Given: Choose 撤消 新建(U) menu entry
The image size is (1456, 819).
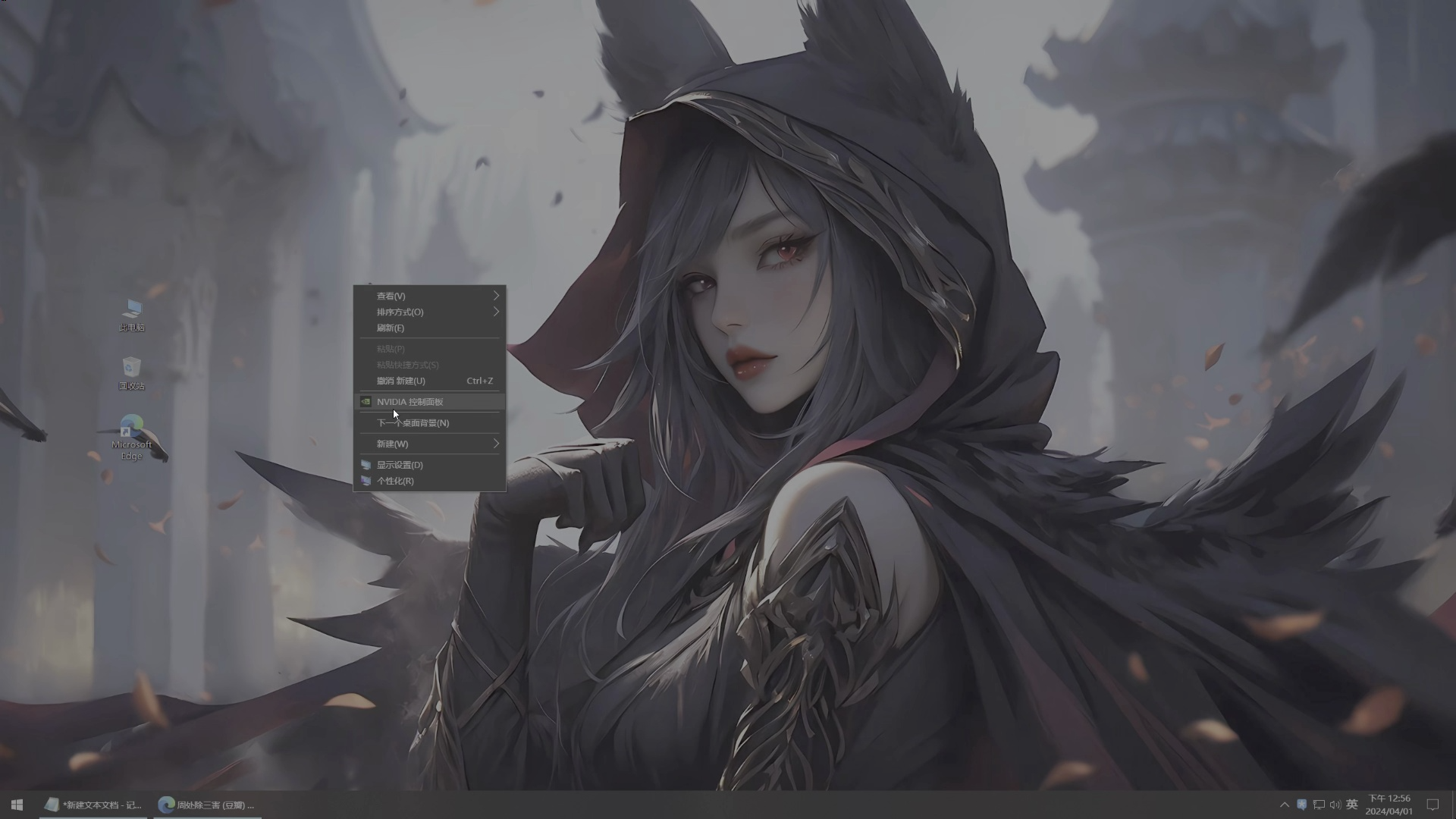Looking at the screenshot, I should click(x=430, y=381).
